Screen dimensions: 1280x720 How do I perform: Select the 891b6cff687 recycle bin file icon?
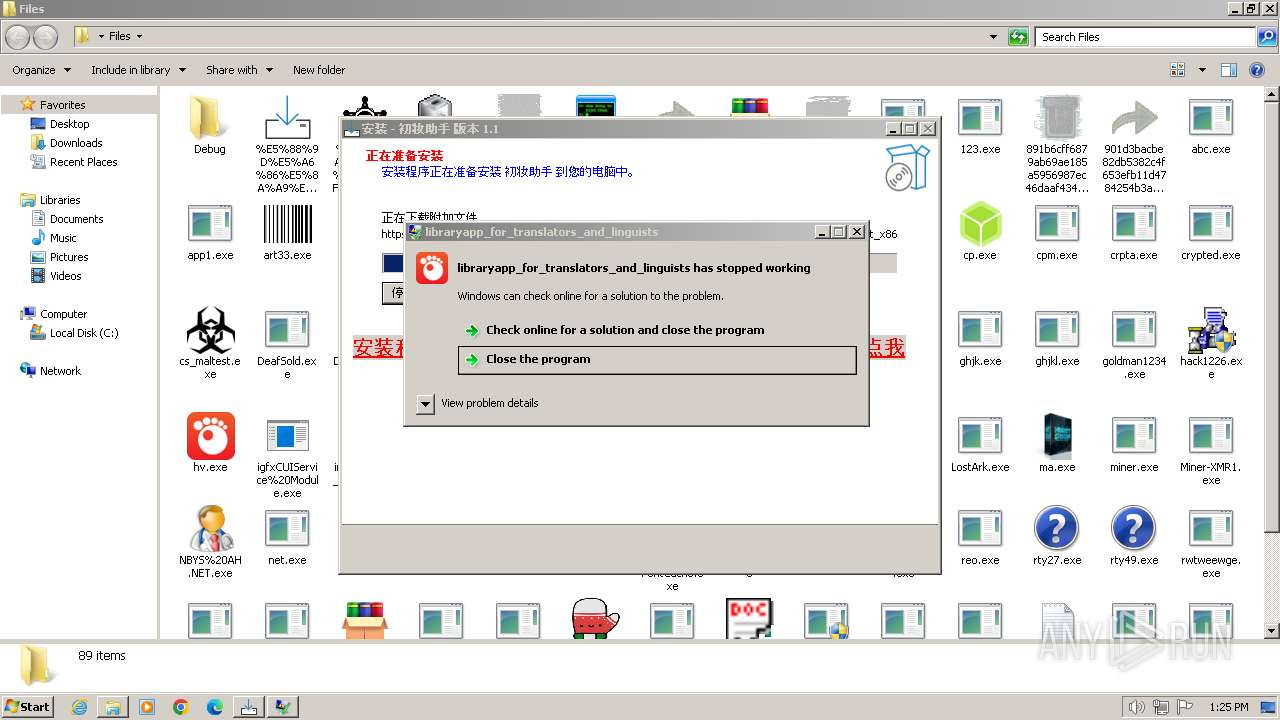(1057, 118)
